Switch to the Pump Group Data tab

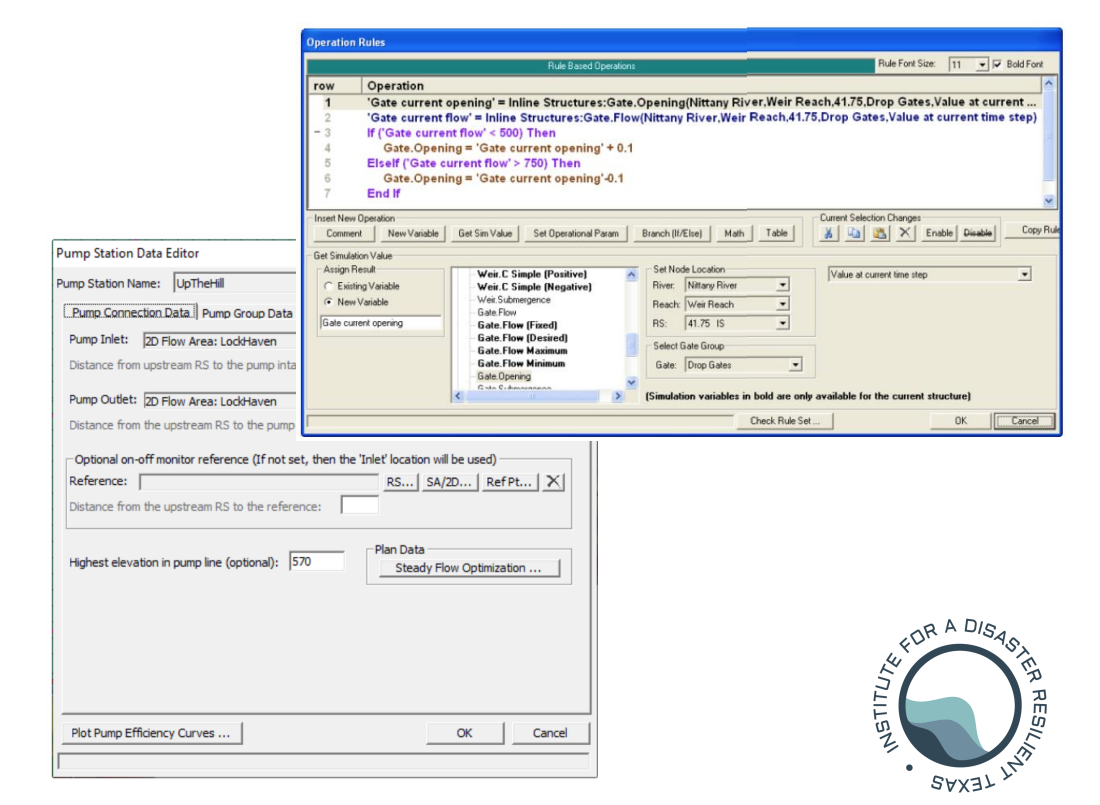click(x=247, y=313)
